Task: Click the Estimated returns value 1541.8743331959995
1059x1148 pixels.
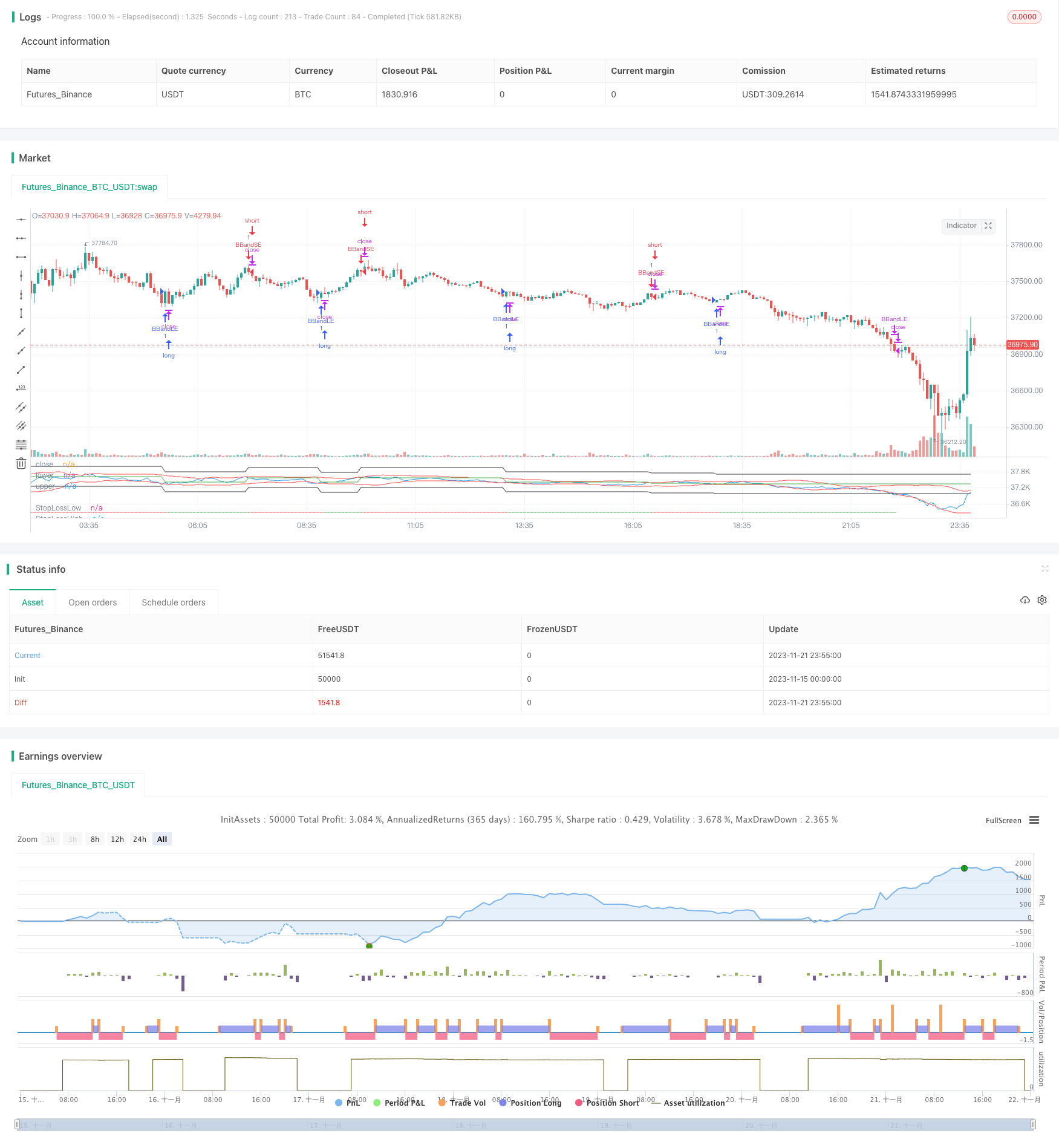Action: 913,94
